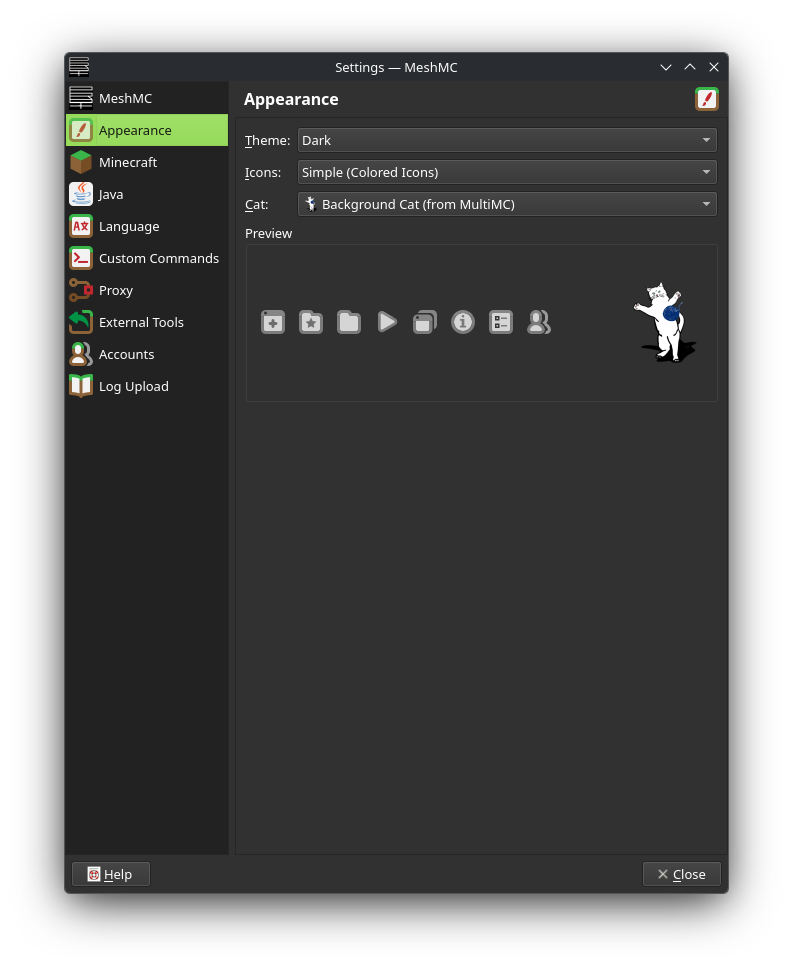Click the background cat preview image
The image size is (793, 970).
[x=663, y=322]
